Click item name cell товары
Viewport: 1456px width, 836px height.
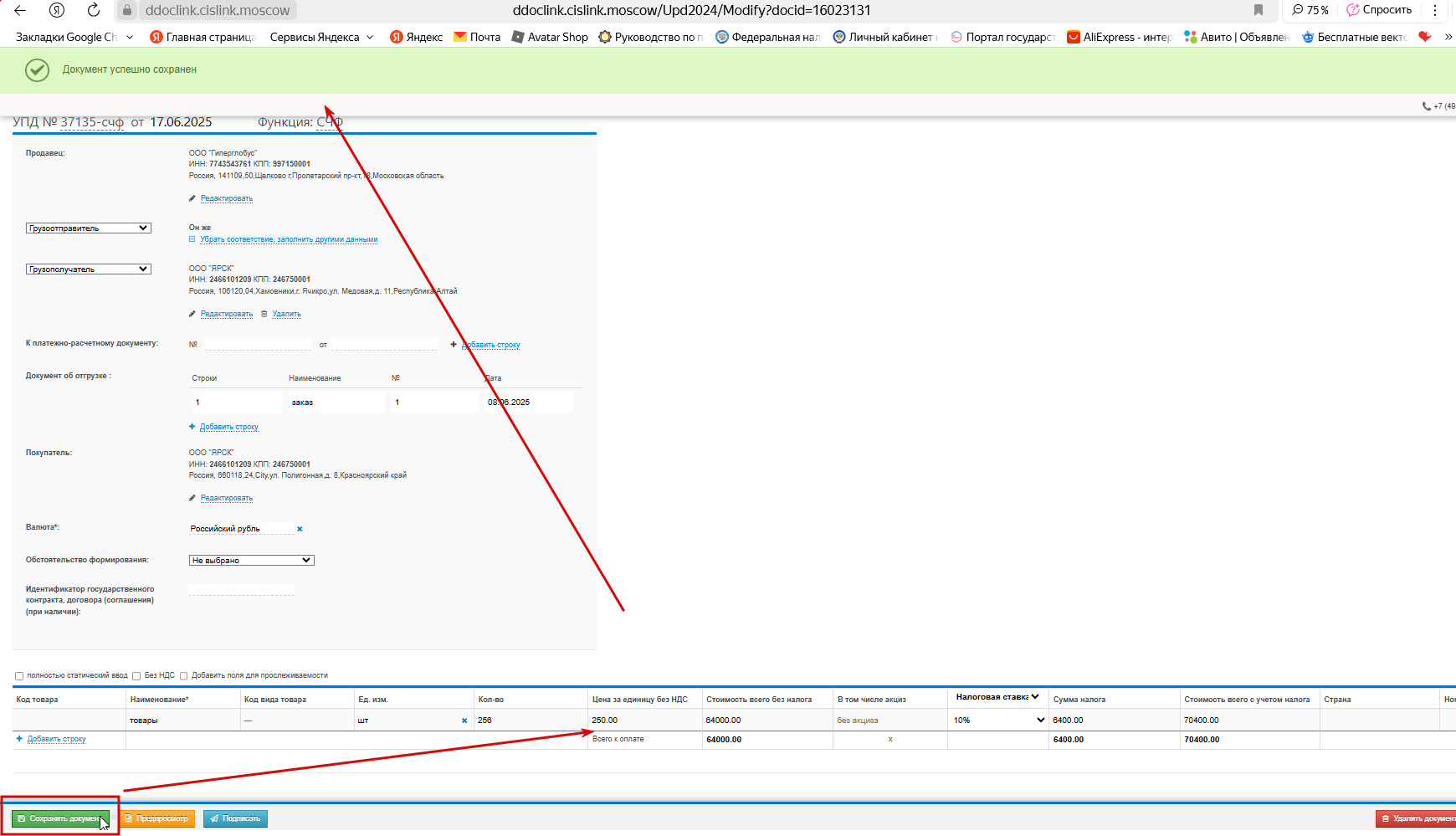coord(182,721)
